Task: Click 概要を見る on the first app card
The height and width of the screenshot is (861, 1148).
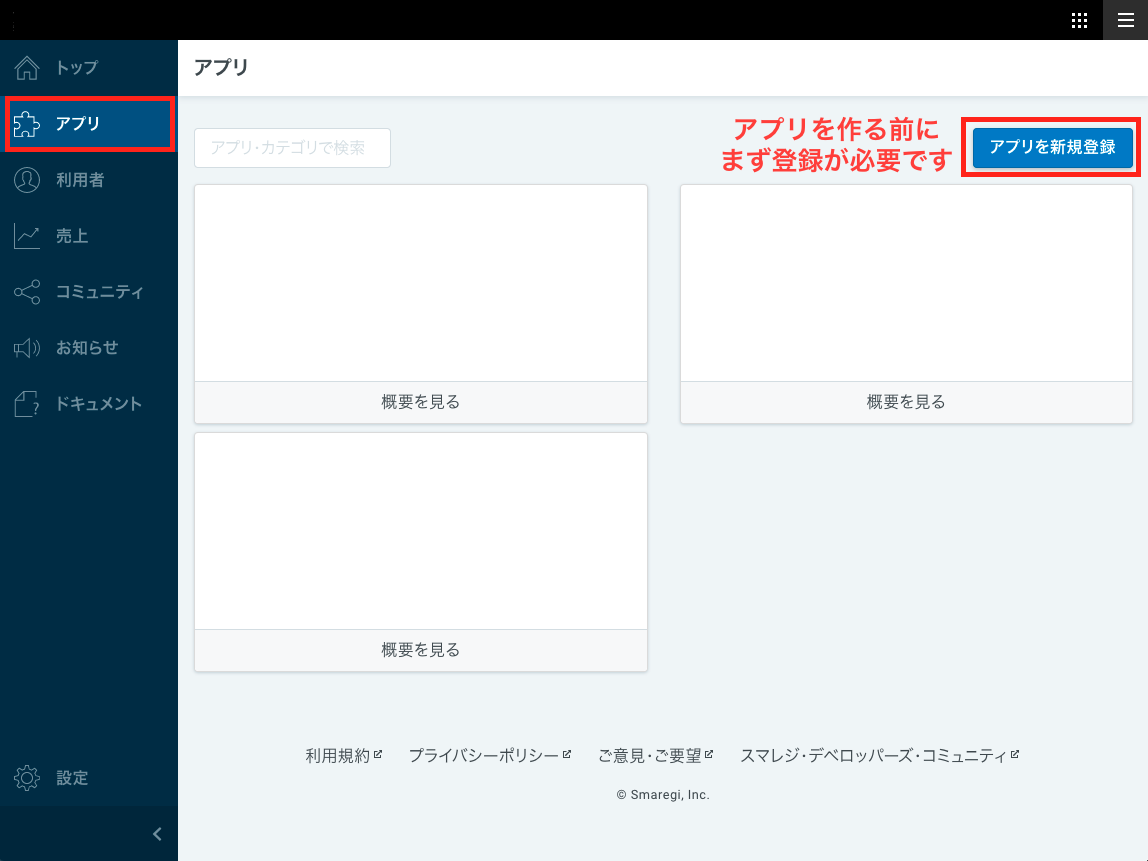Action: pos(420,401)
